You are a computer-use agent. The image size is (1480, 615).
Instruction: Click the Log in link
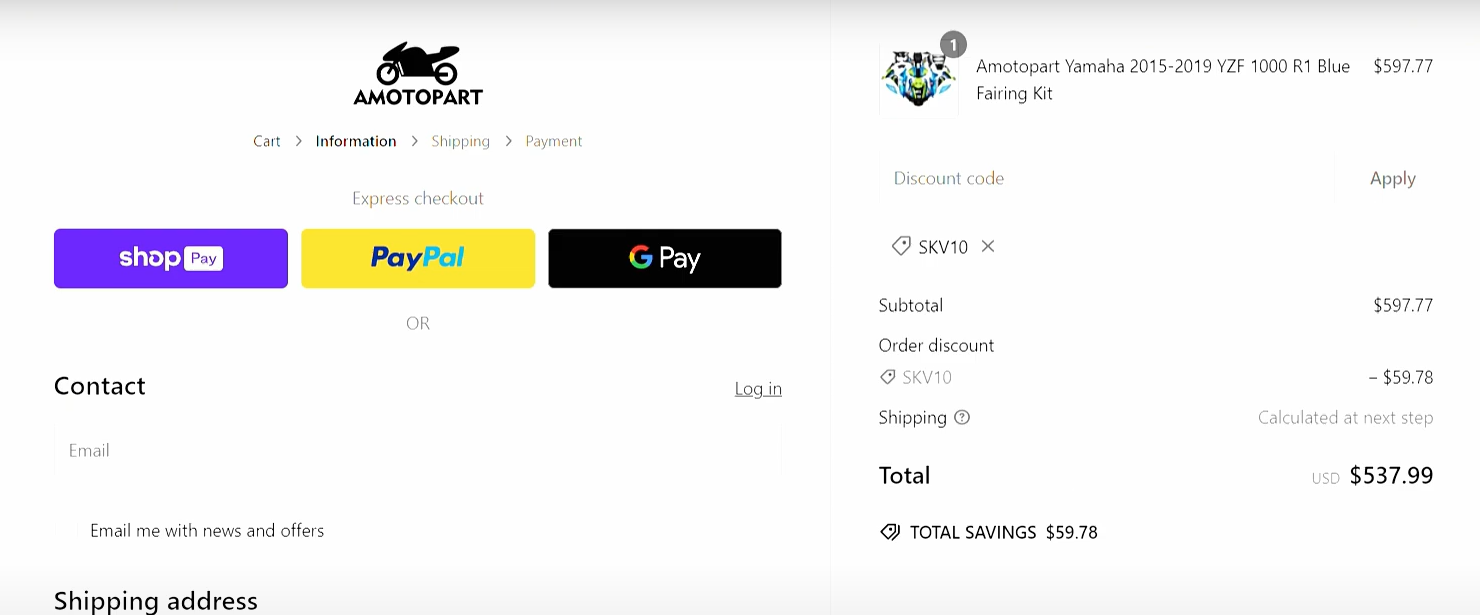(x=758, y=388)
